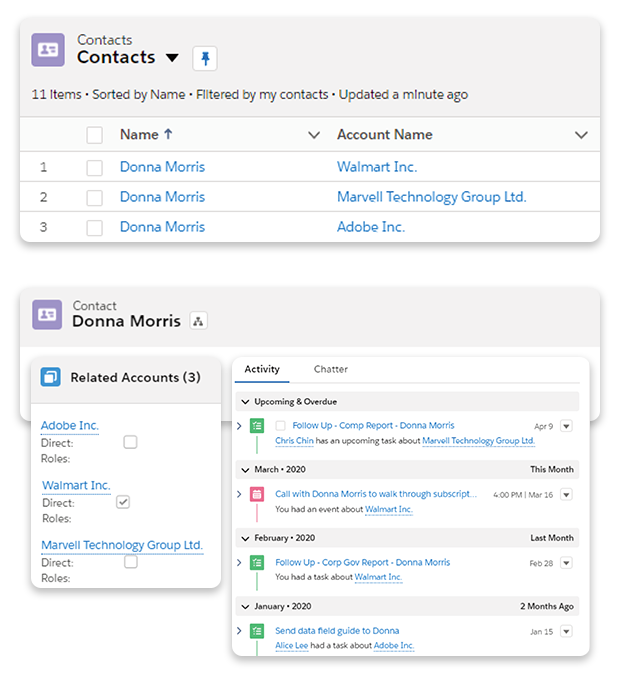Collapse the Upcoming & Overdue section
620x678 pixels.
pyautogui.click(x=243, y=401)
